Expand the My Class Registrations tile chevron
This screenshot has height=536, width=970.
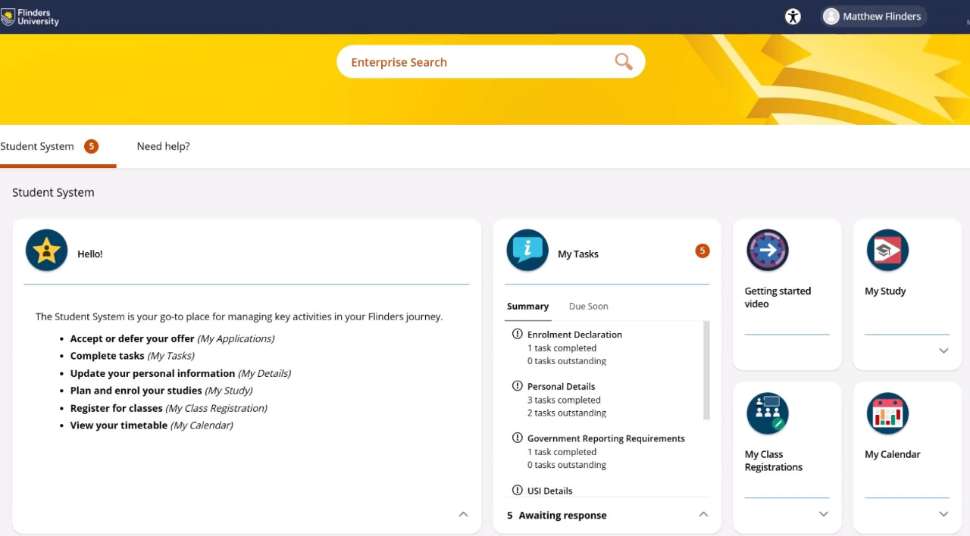tap(823, 514)
